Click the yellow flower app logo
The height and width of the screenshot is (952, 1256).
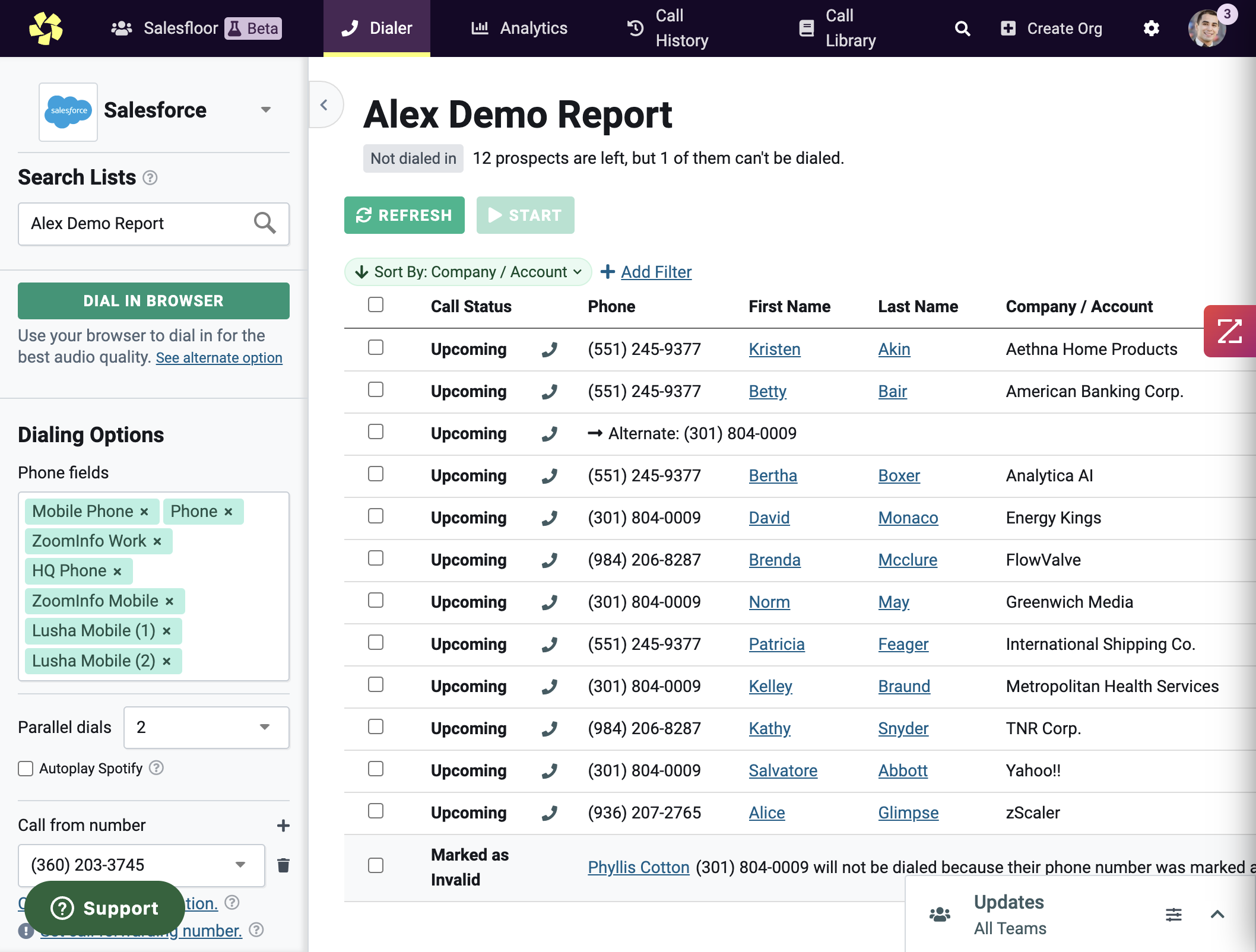tap(46, 28)
